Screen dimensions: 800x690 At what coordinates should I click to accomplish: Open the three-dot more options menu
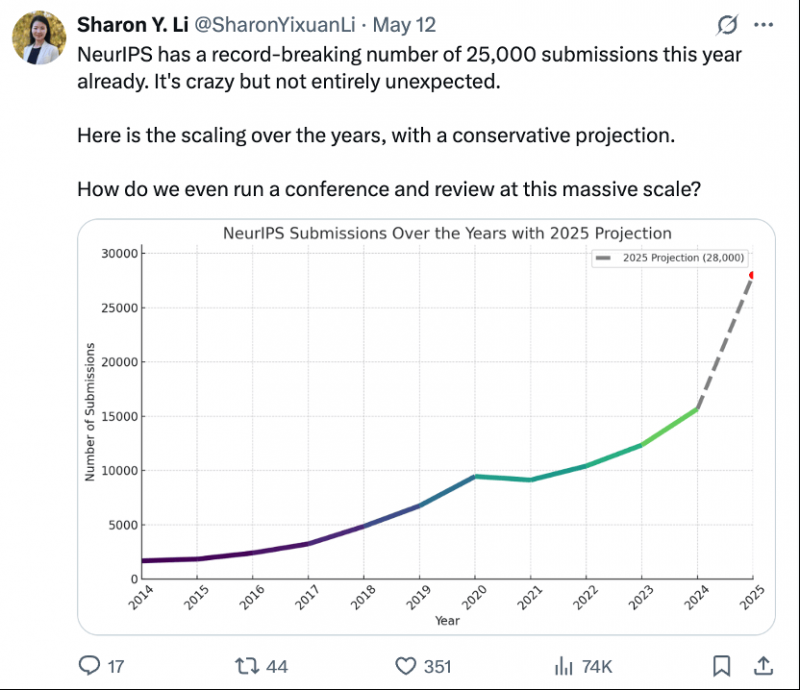(x=764, y=24)
